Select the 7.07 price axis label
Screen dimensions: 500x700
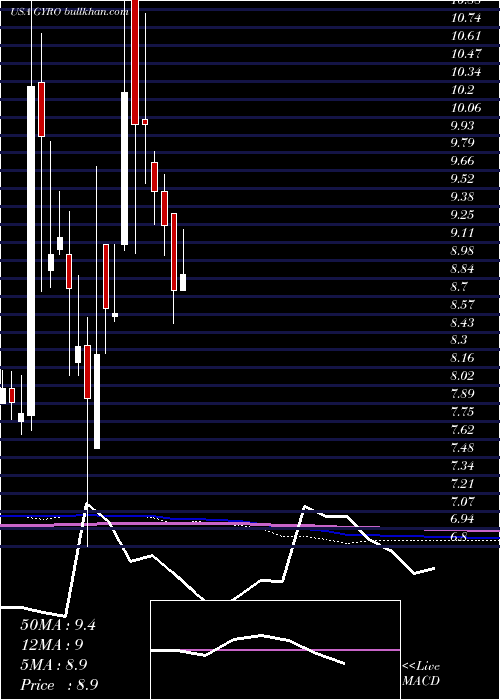tap(462, 501)
